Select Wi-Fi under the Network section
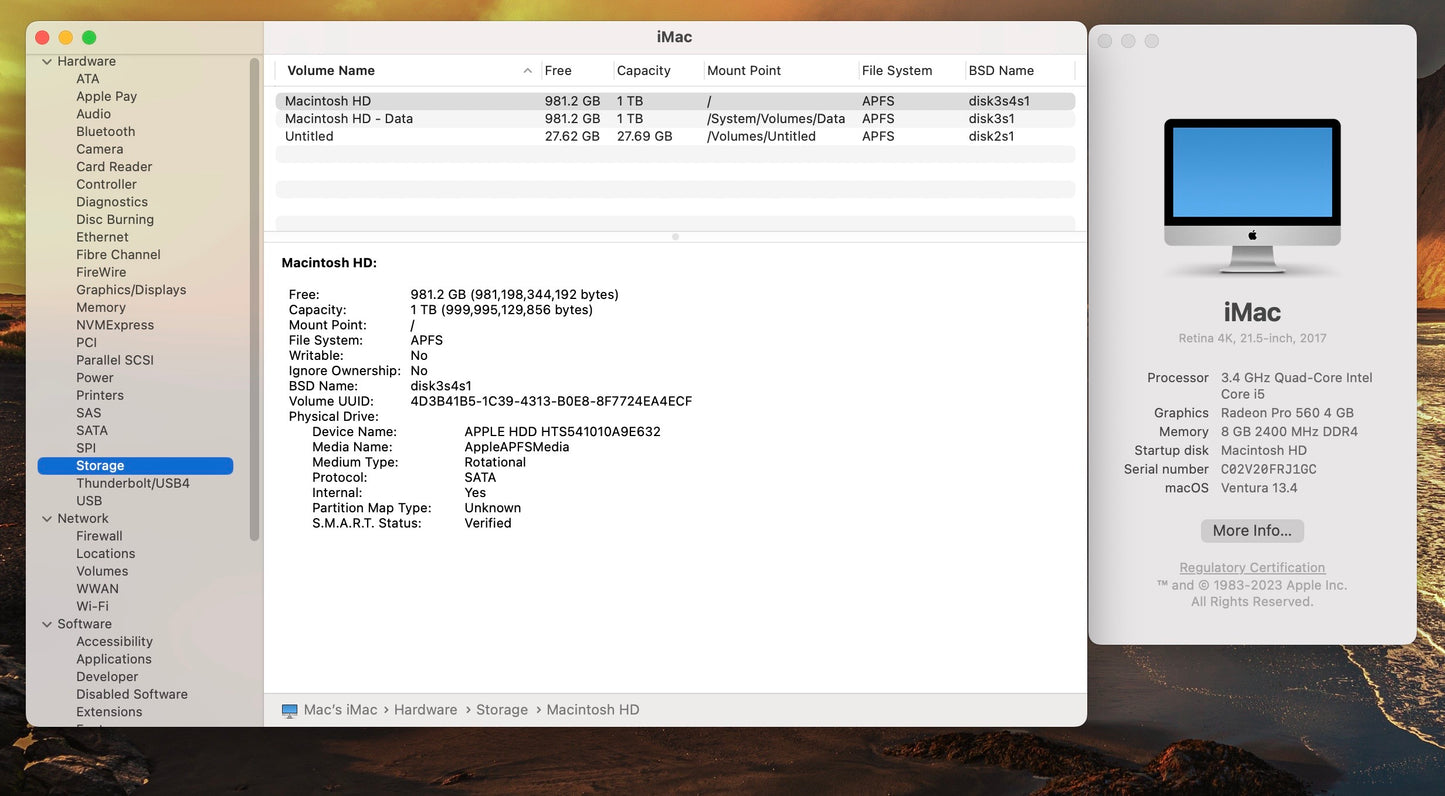The height and width of the screenshot is (796, 1445). pyautogui.click(x=91, y=605)
